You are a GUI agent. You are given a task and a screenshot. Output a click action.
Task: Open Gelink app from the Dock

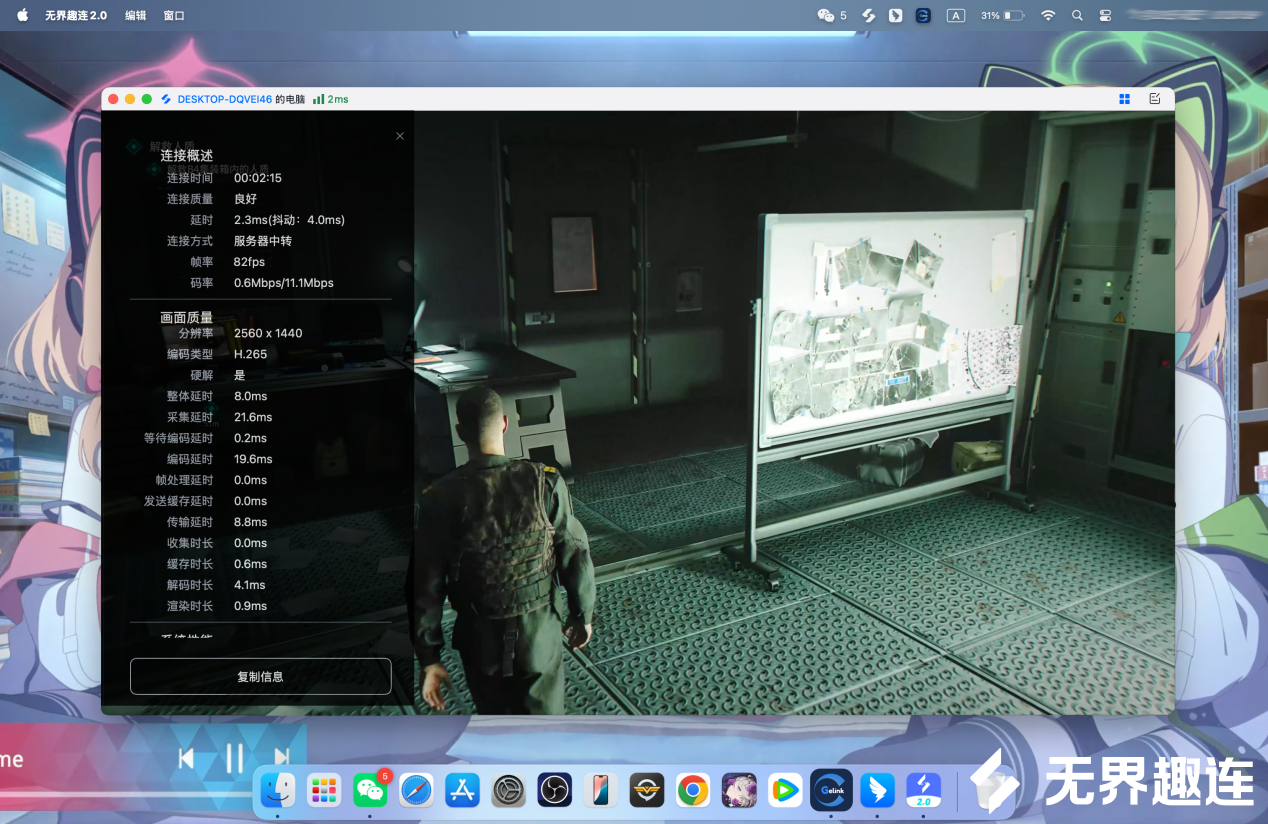coord(831,790)
